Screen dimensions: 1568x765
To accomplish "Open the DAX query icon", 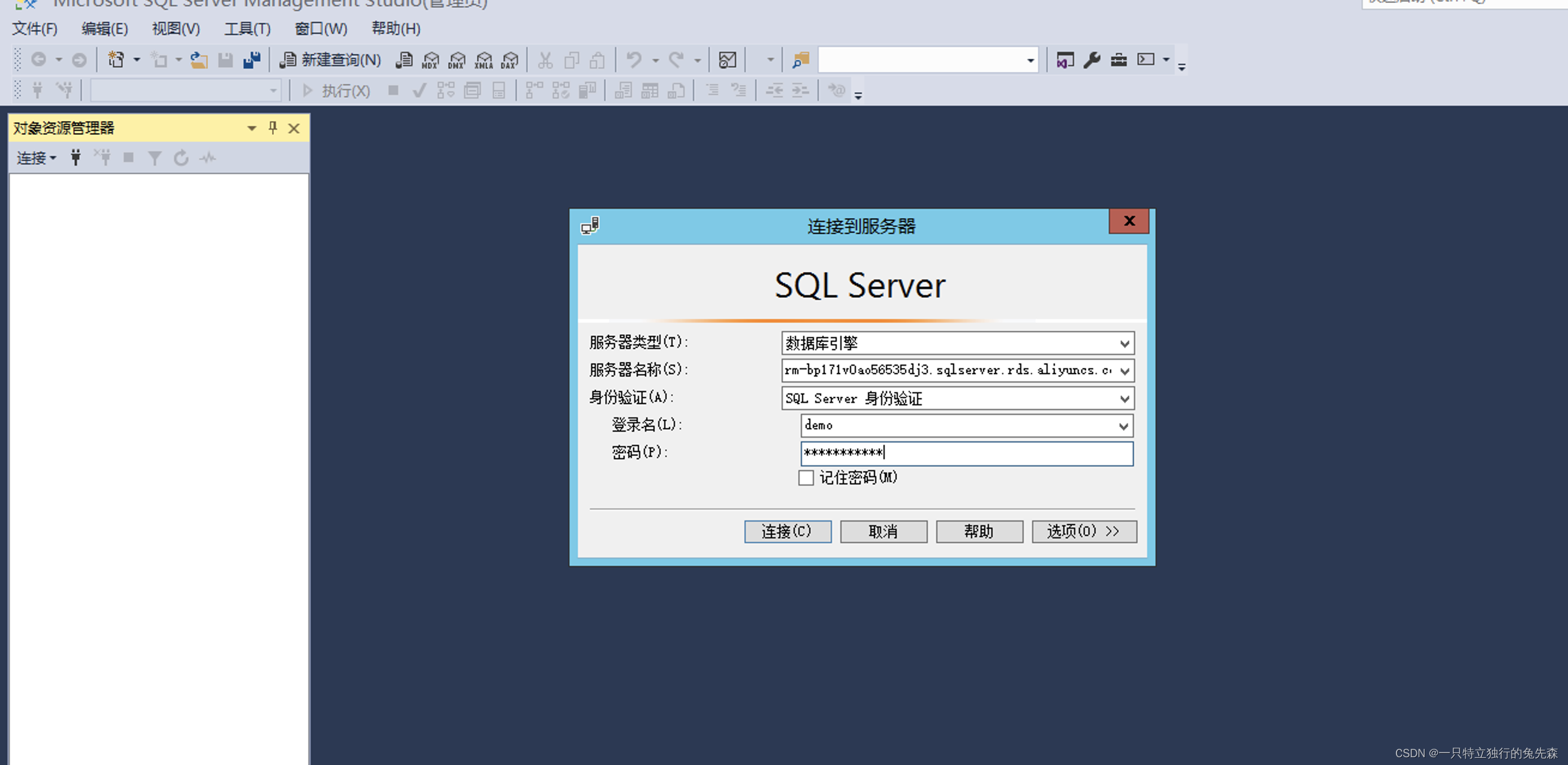I will (509, 60).
